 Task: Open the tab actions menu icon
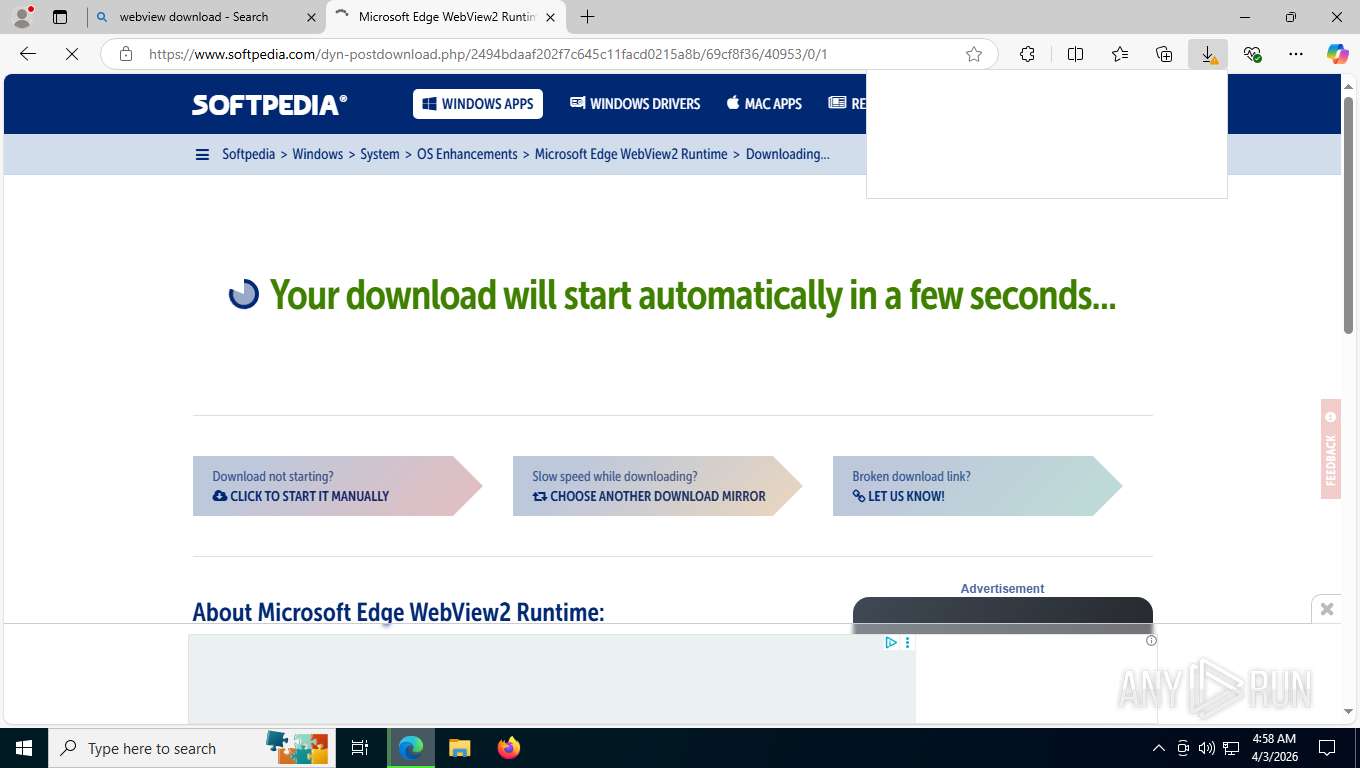(60, 17)
